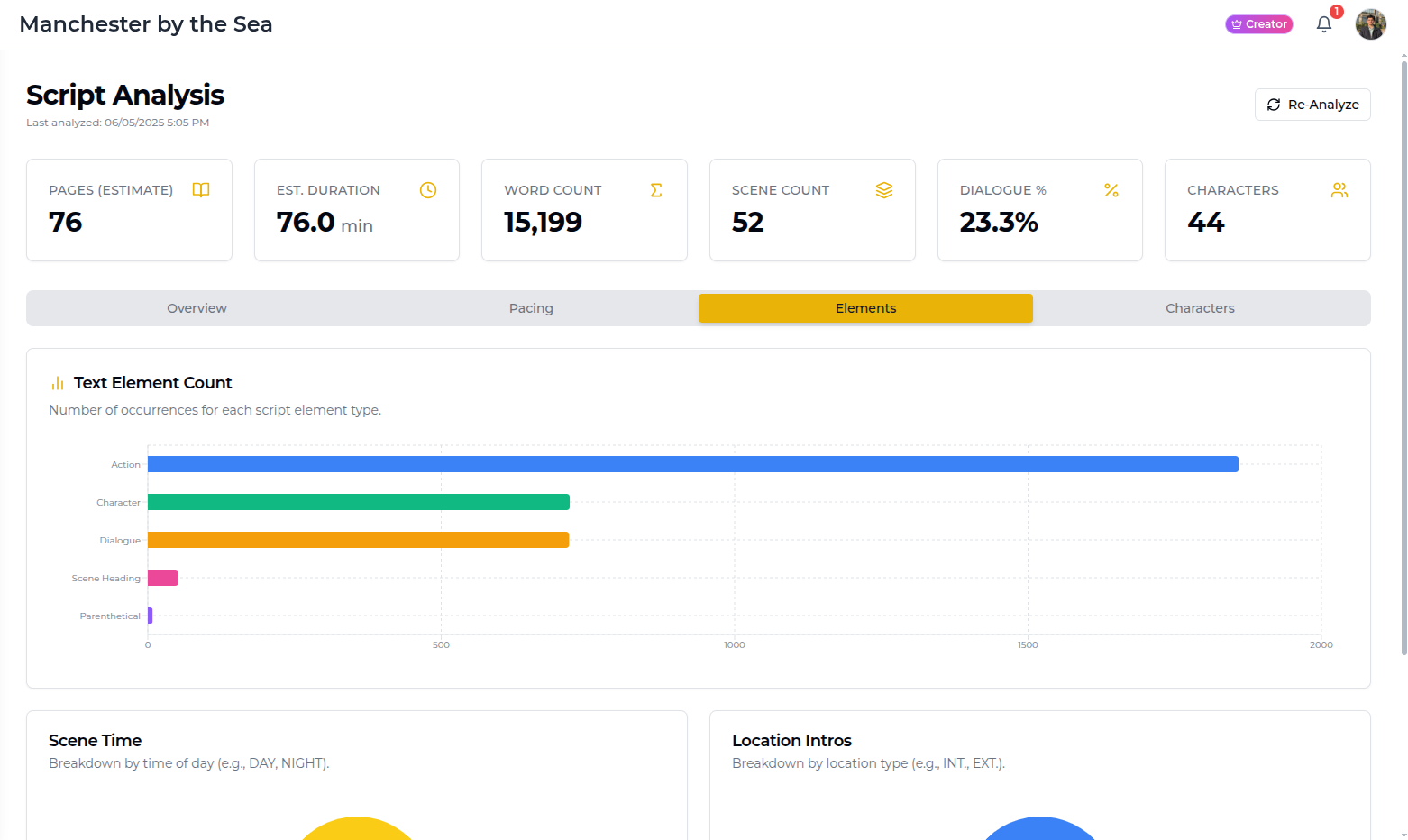This screenshot has height=840, width=1408.
Task: Open the Characters tab
Action: (x=1200, y=308)
